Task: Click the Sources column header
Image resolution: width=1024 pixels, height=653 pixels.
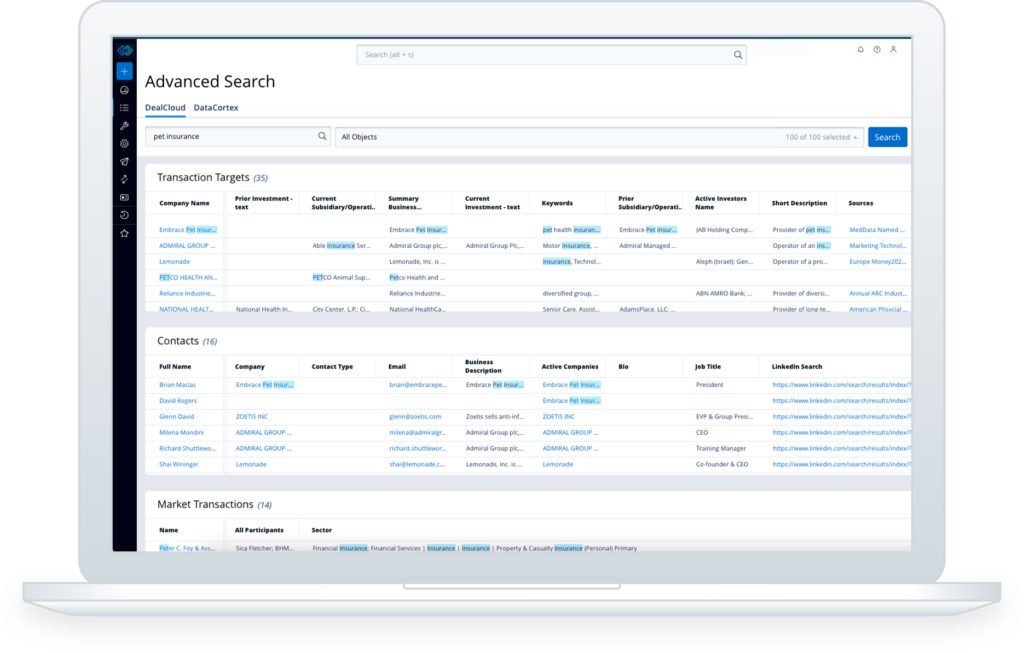Action: pyautogui.click(x=861, y=203)
